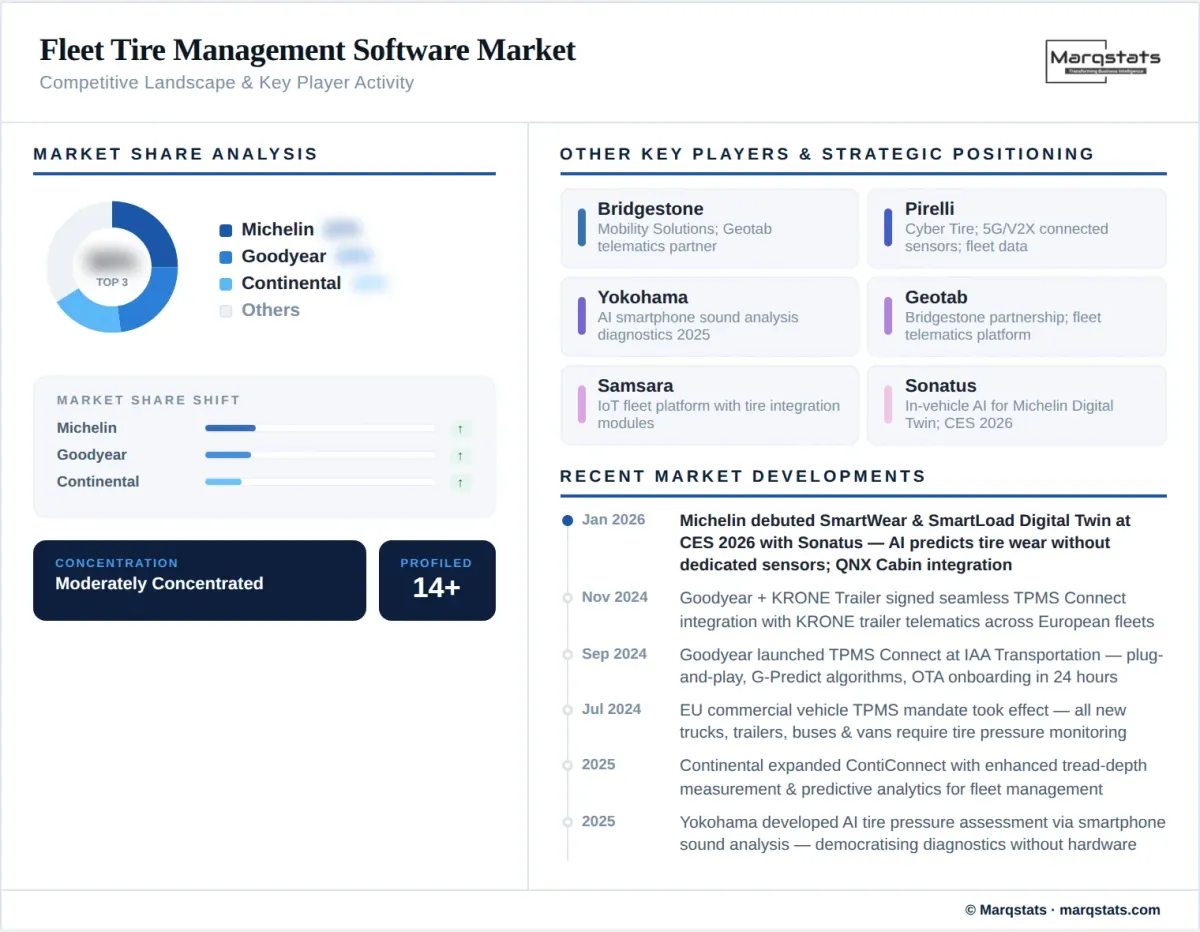Click the Bridgestone accent bar icon
Viewport: 1200px width, 932px height.
pos(582,228)
